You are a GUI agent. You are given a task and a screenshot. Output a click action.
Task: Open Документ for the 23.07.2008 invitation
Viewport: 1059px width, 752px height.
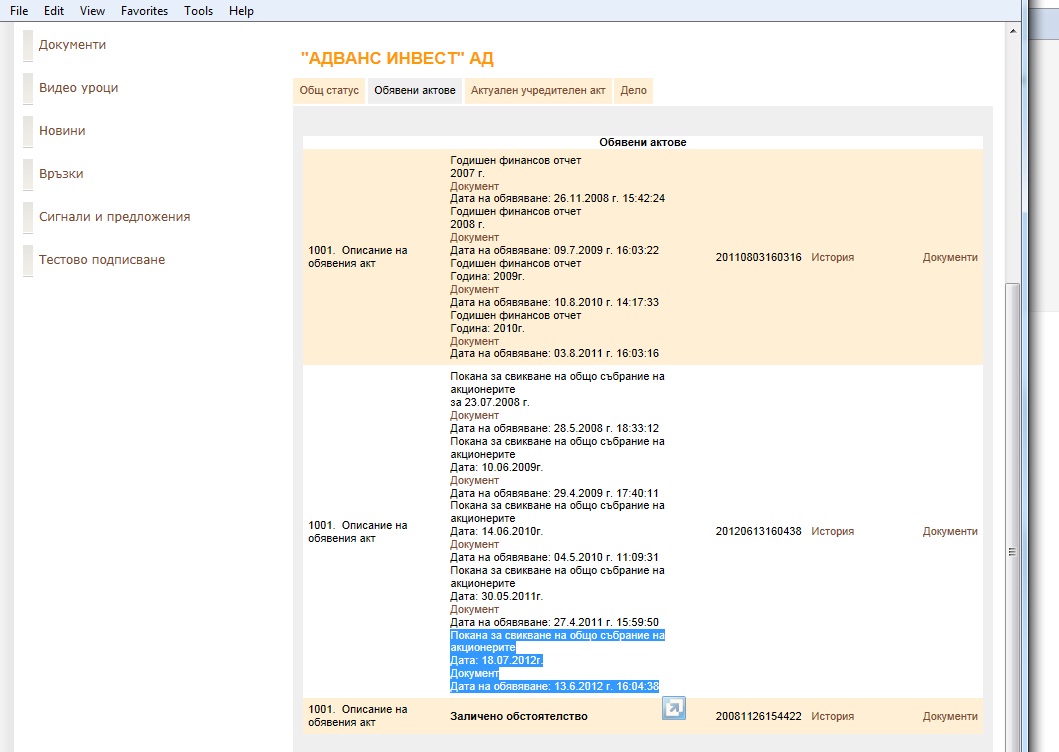pos(474,415)
